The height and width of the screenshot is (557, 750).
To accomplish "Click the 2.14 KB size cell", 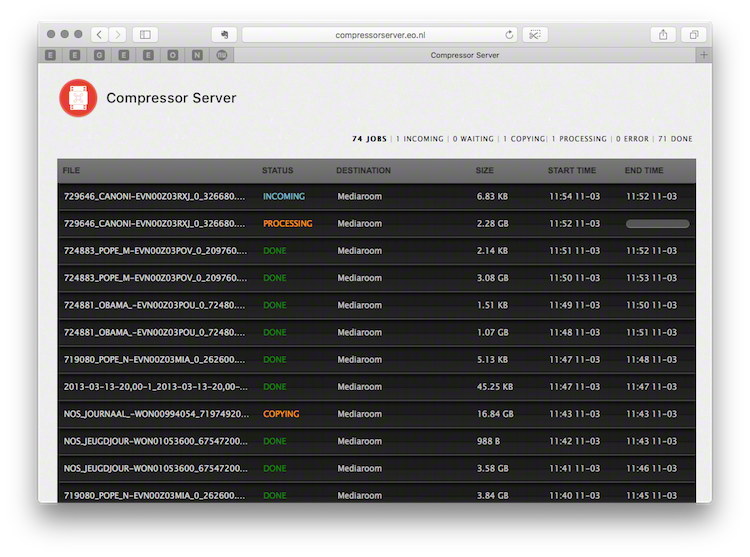I will tap(492, 251).
